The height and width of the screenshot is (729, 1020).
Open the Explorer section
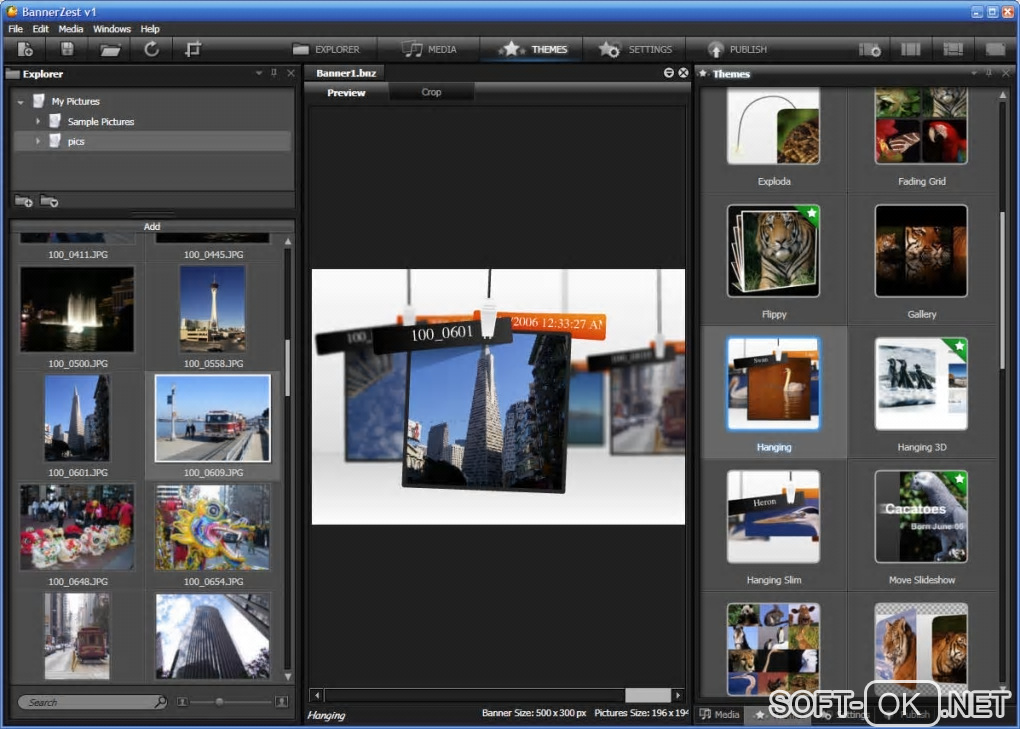(x=325, y=49)
